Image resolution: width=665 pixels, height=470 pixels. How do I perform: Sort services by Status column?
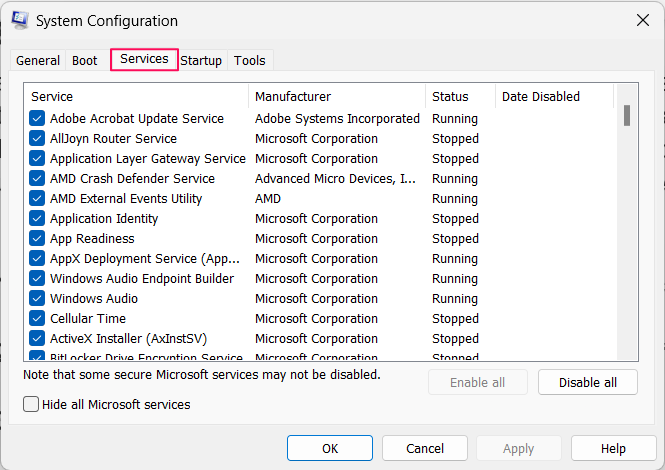[x=459, y=96]
